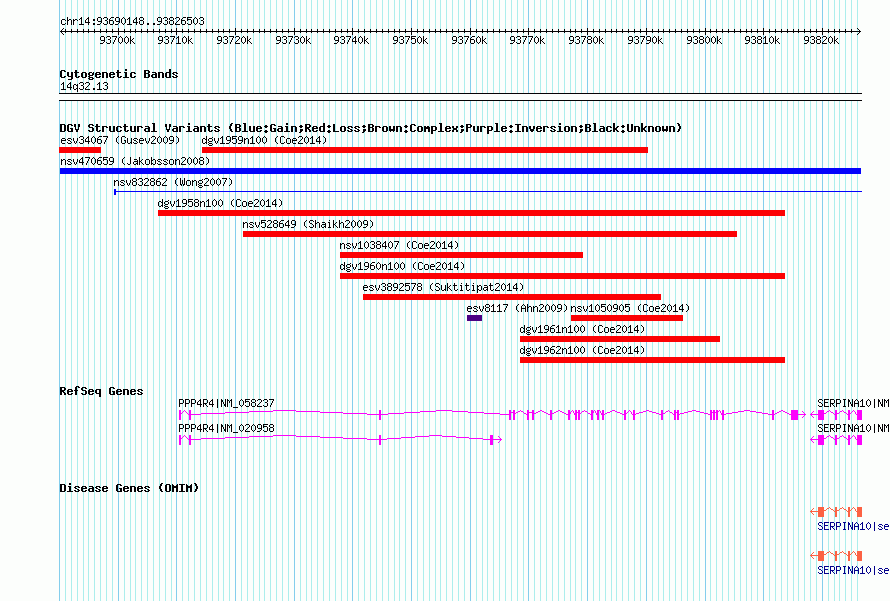Click the 93800k ruler tick label
The width and height of the screenshot is (890, 601).
tap(704, 40)
